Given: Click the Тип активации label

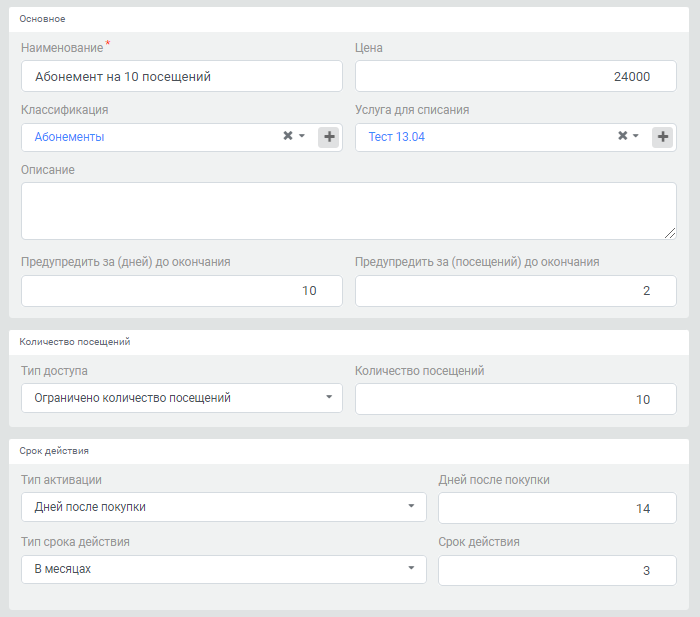Looking at the screenshot, I should click(x=61, y=480).
